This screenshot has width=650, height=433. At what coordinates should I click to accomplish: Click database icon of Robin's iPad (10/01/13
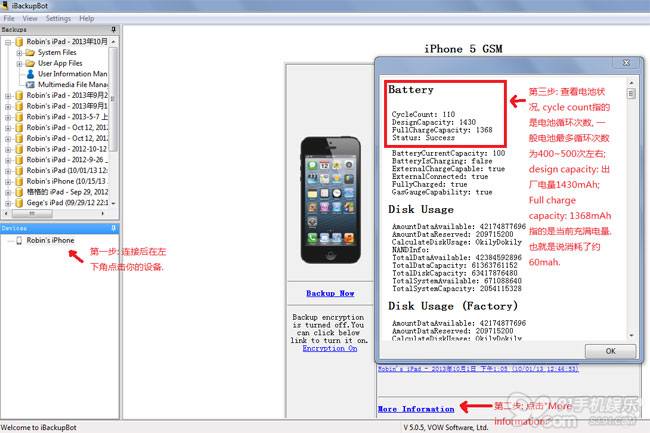tap(19, 171)
